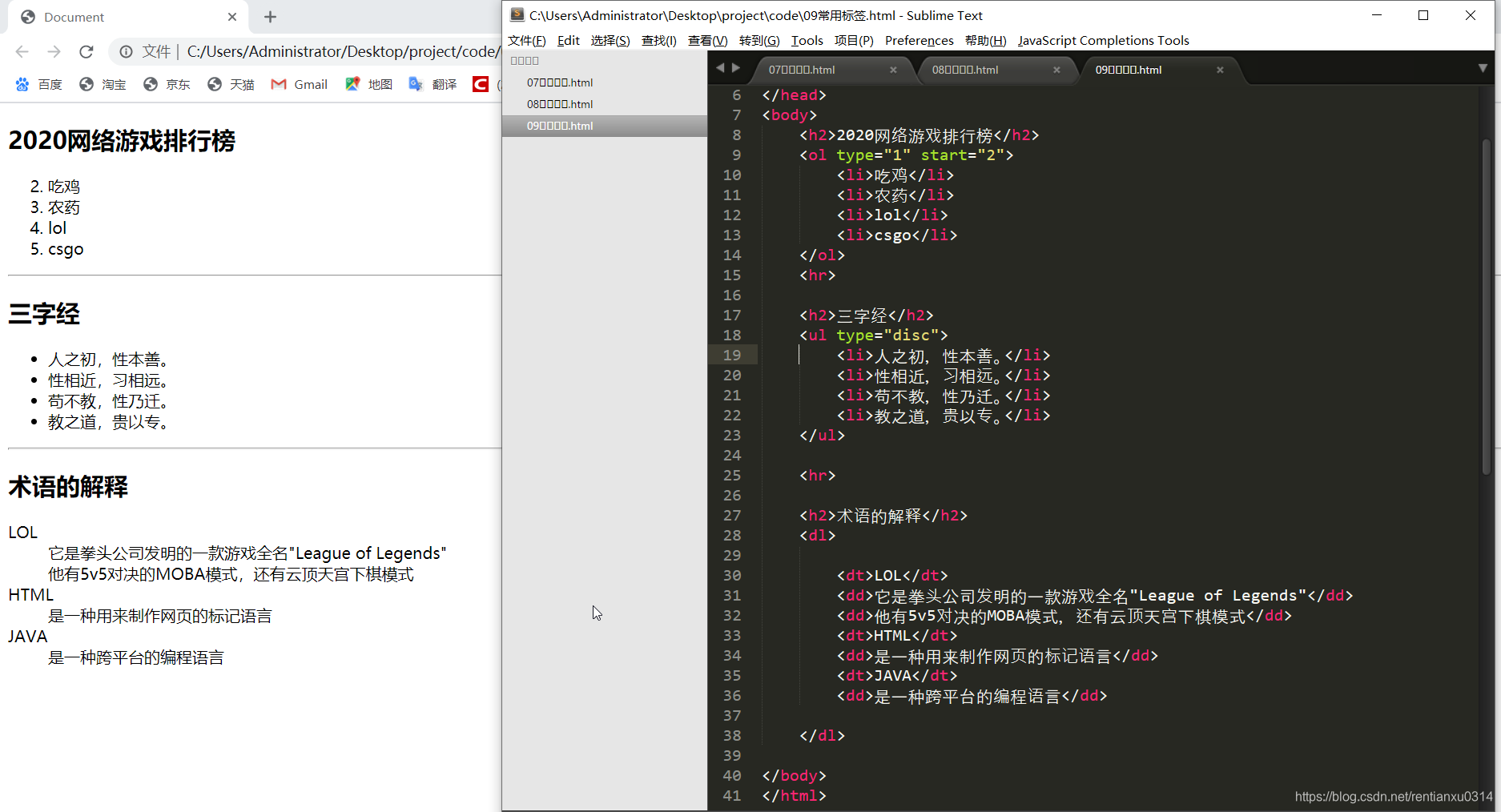Close the 09 html editor tab
This screenshot has width=1501, height=812.
coord(1220,70)
